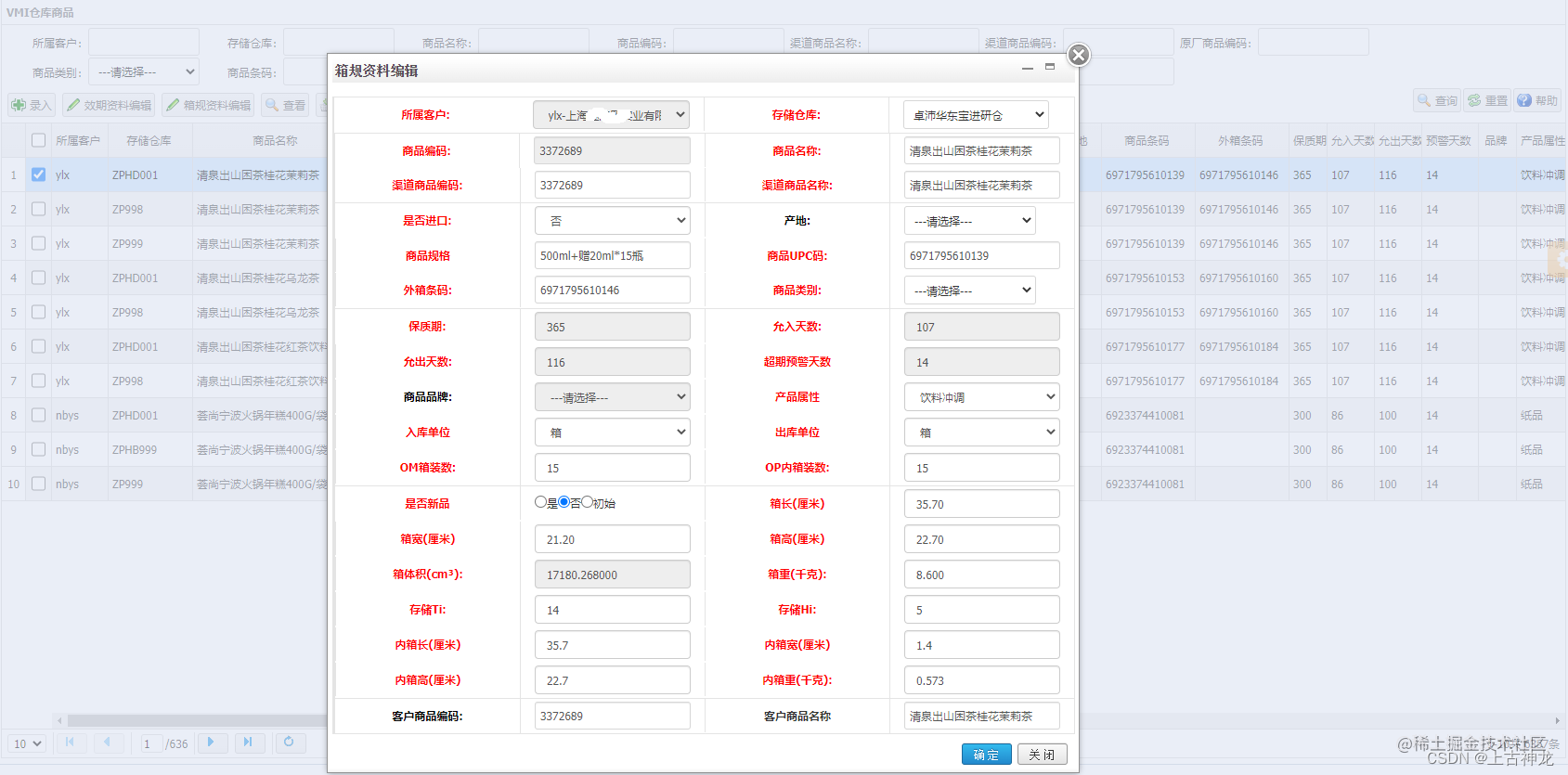
Task: Close the dialog with the round X icon
Action: coord(1078,55)
